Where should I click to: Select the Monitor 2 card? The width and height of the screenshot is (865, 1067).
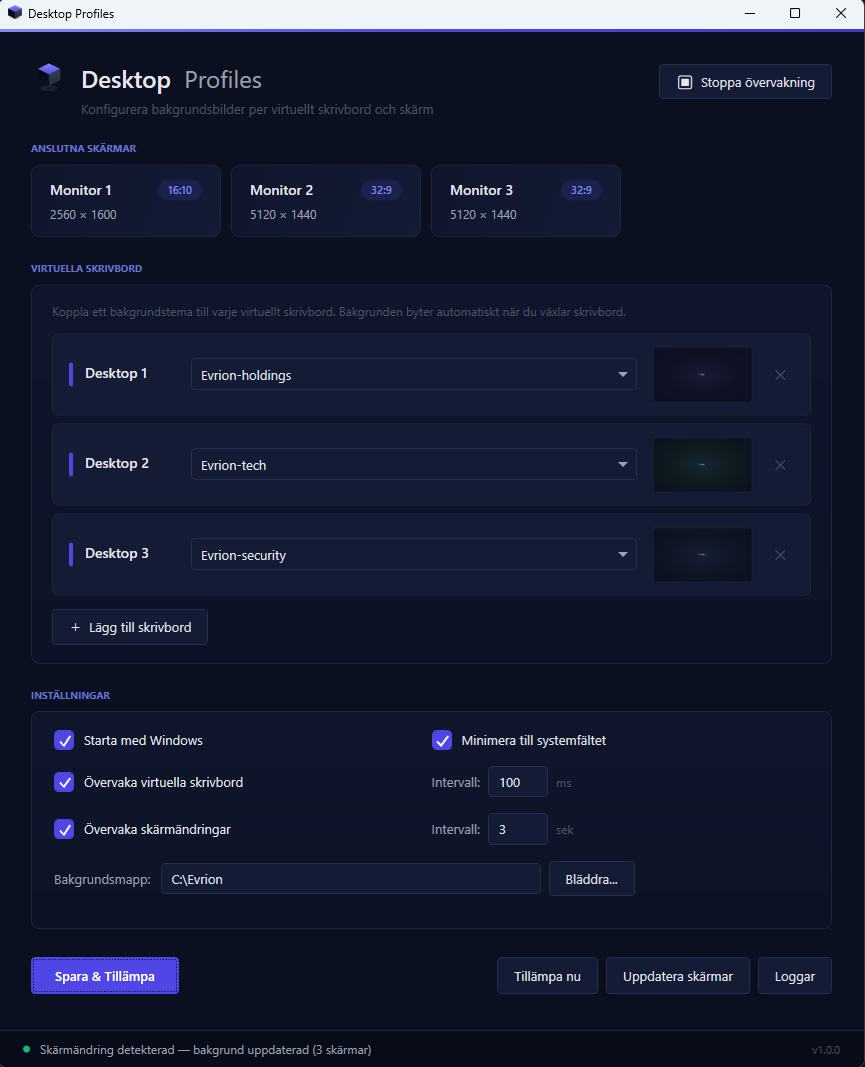325,201
